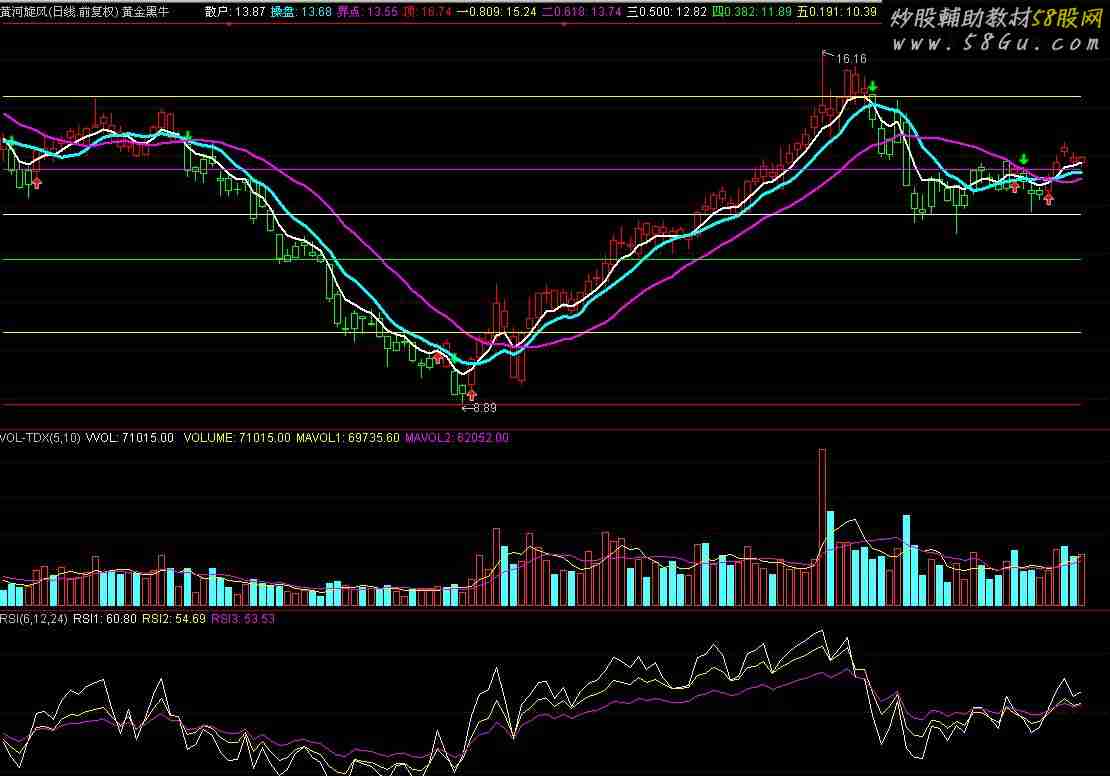The image size is (1110, 776).
Task: Click the green down arrow near the 16.16 peak
Action: tap(873, 88)
